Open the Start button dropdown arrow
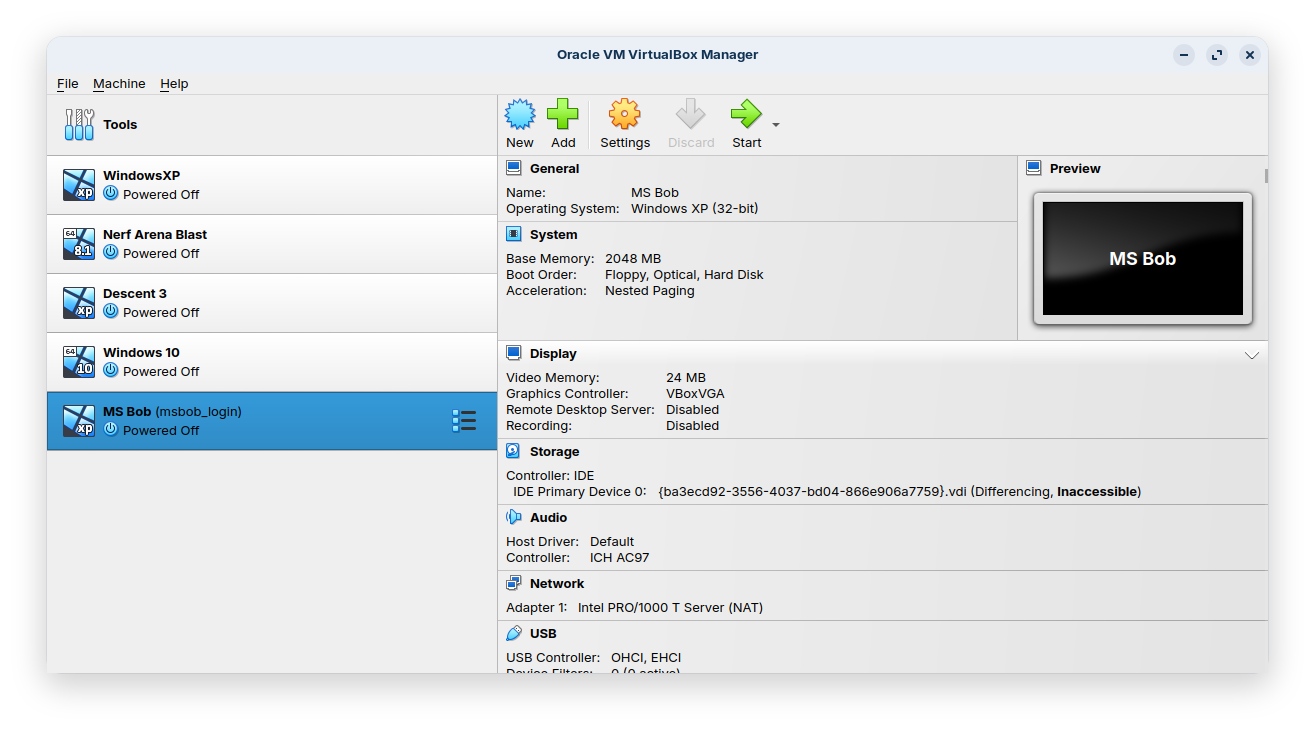1315x730 pixels. point(776,125)
